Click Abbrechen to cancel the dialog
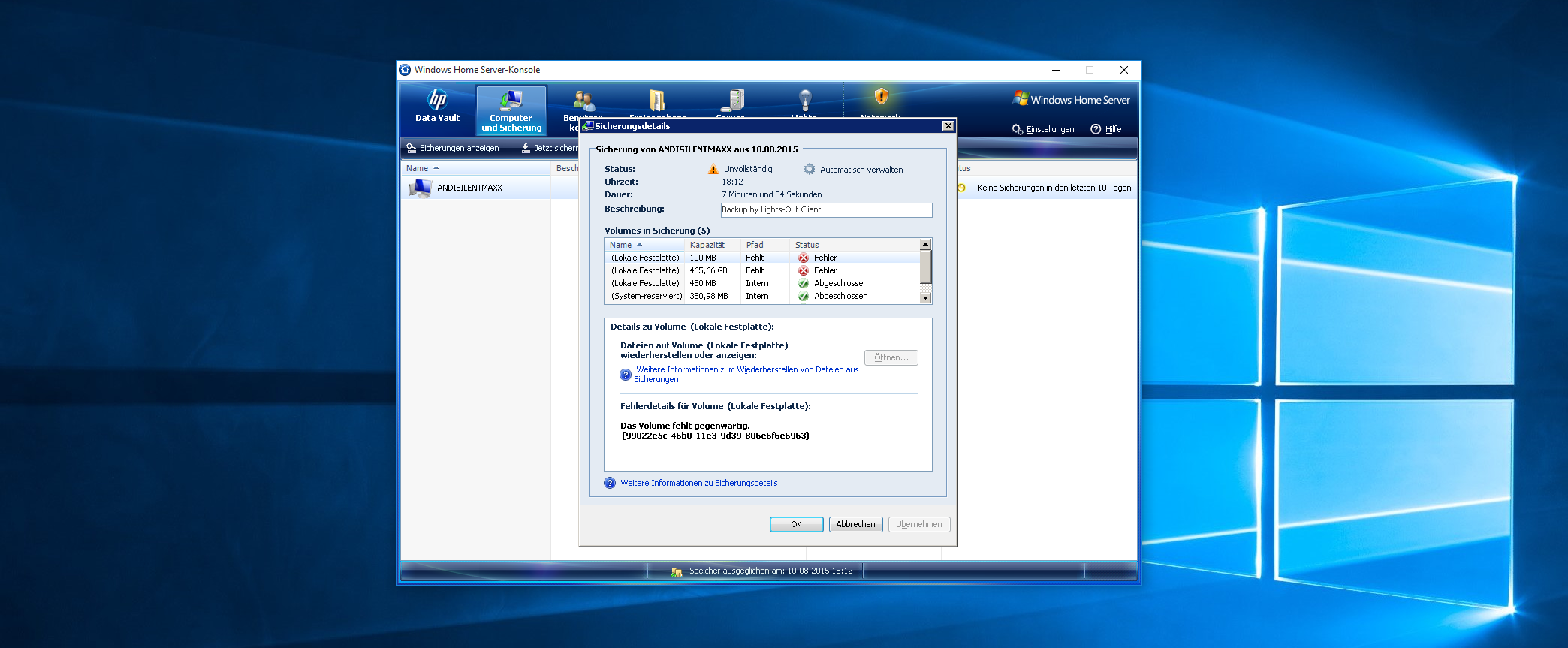Viewport: 1568px width, 648px height. pyautogui.click(x=855, y=525)
